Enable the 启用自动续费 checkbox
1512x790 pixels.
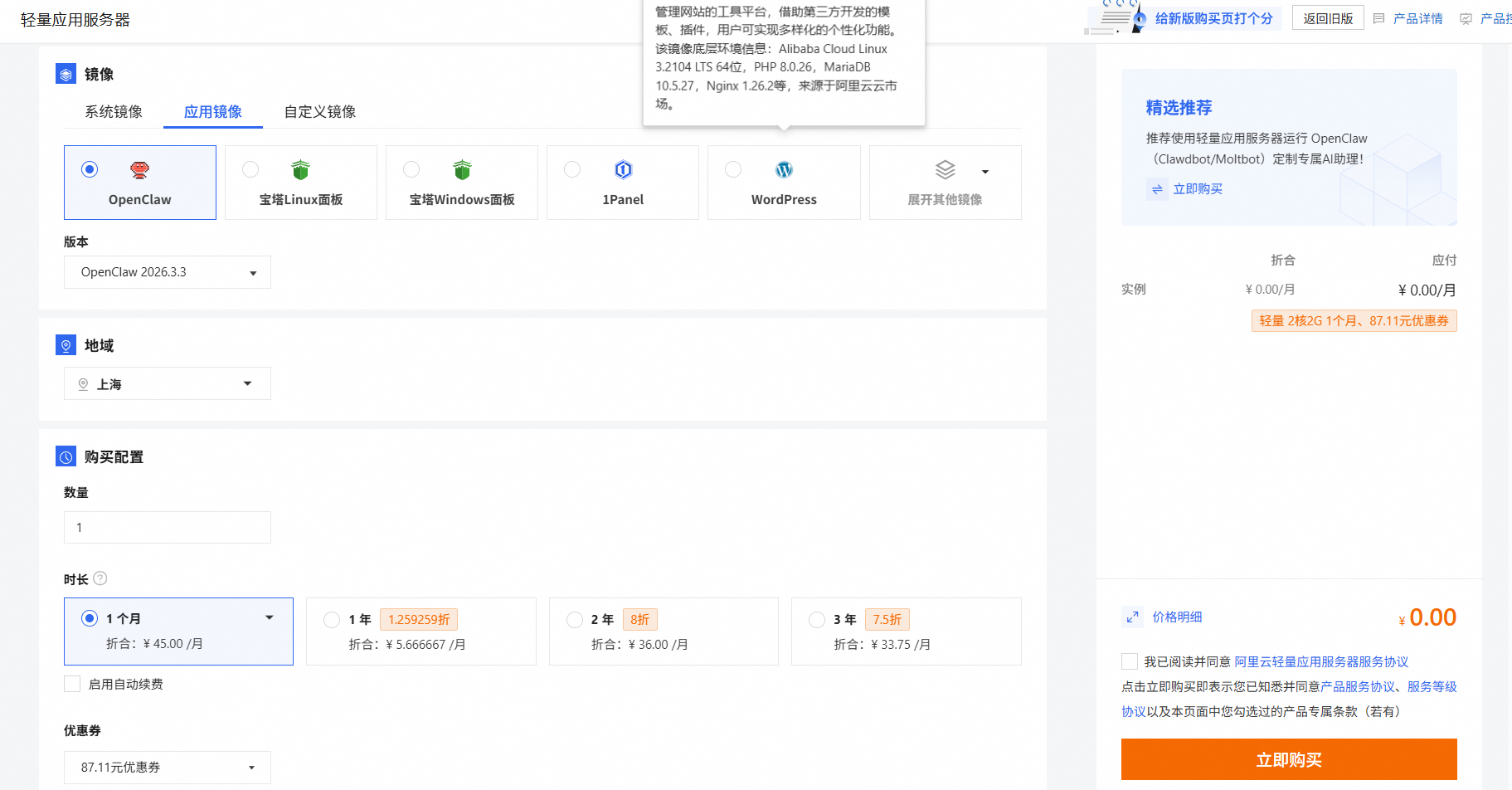[x=72, y=684]
